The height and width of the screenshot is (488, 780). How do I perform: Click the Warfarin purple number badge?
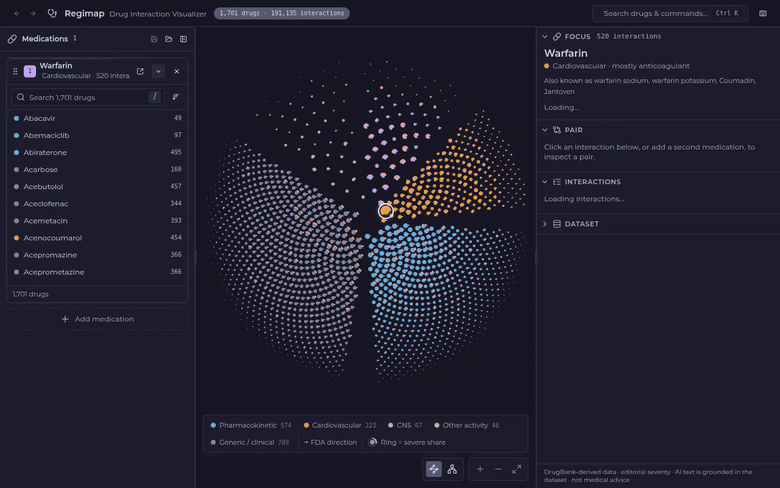point(30,71)
